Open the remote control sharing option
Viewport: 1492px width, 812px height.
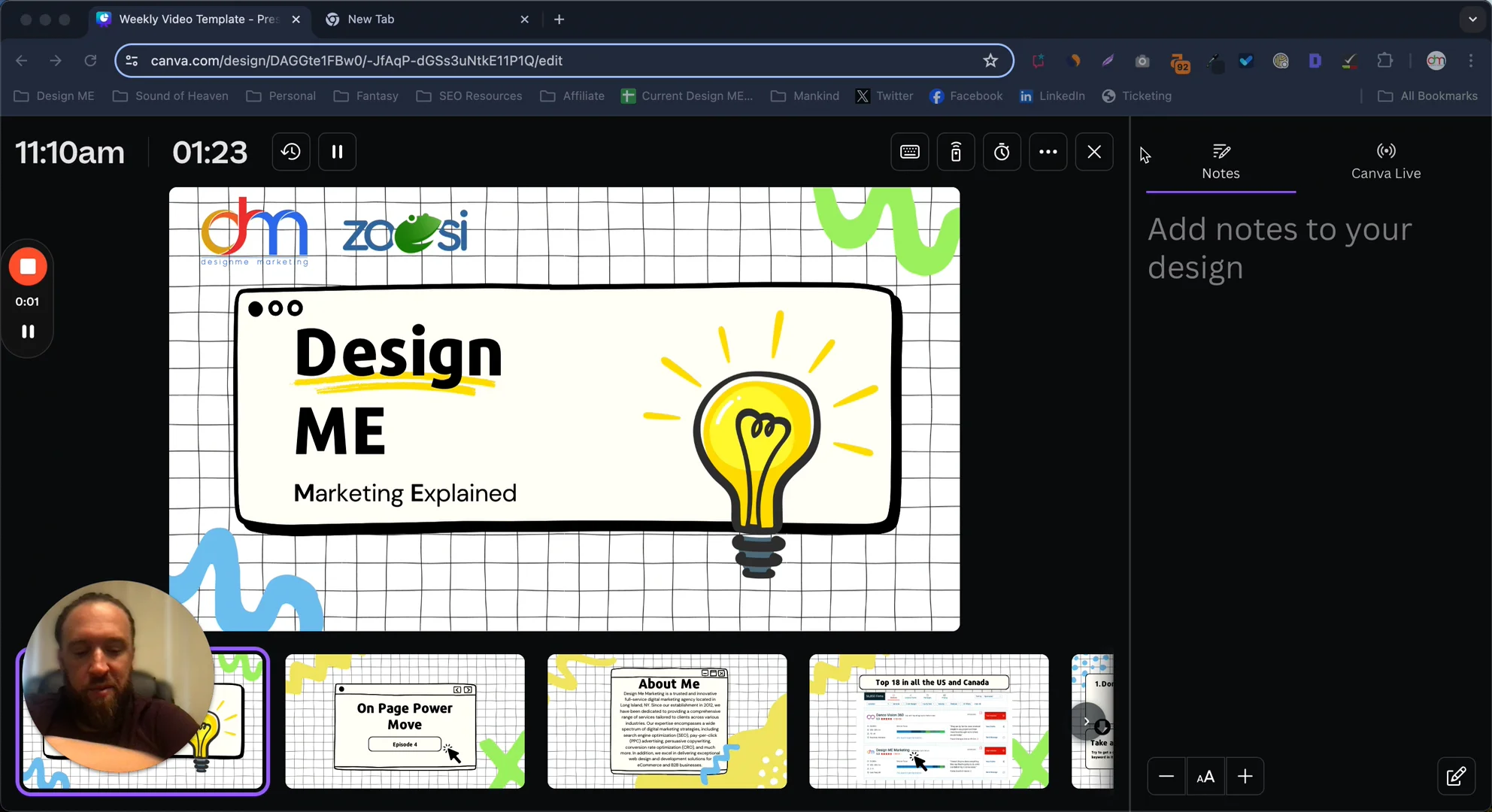955,151
